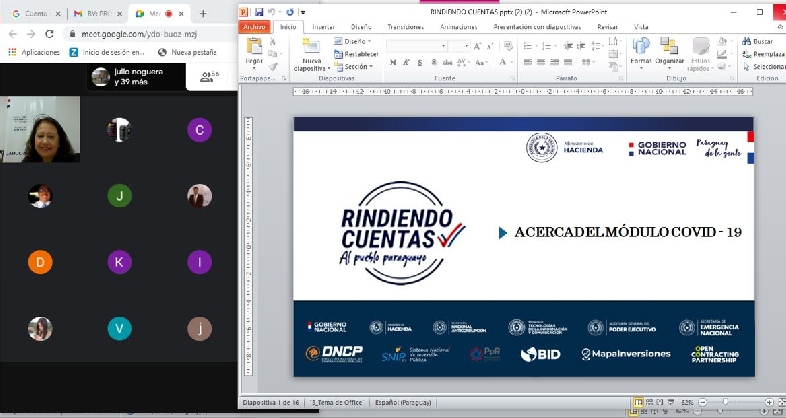786x418 pixels.
Task: Expand the slide Diseño layout dropdown
Action: coord(353,42)
